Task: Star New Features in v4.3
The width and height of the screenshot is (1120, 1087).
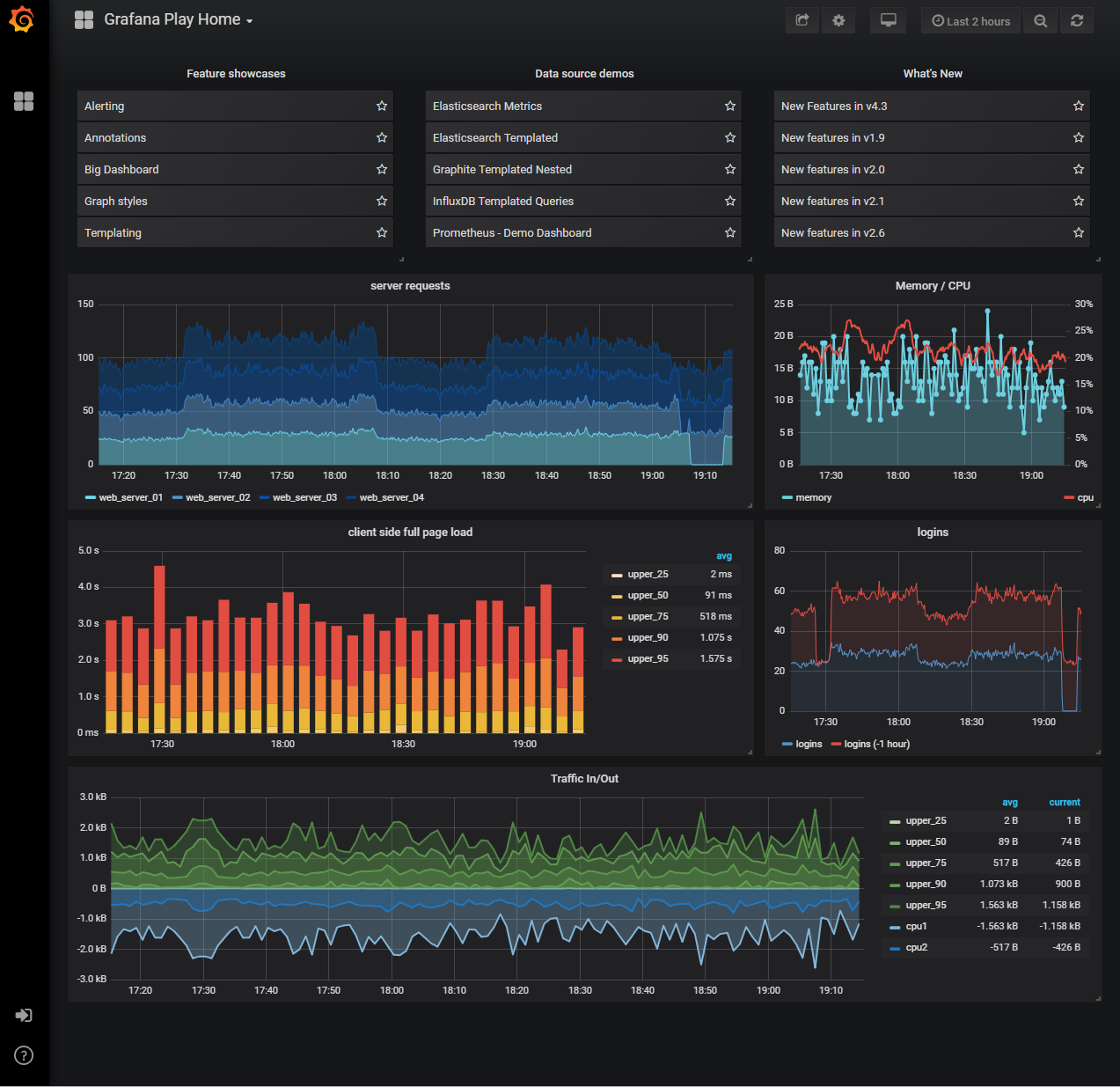Action: pos(1079,106)
